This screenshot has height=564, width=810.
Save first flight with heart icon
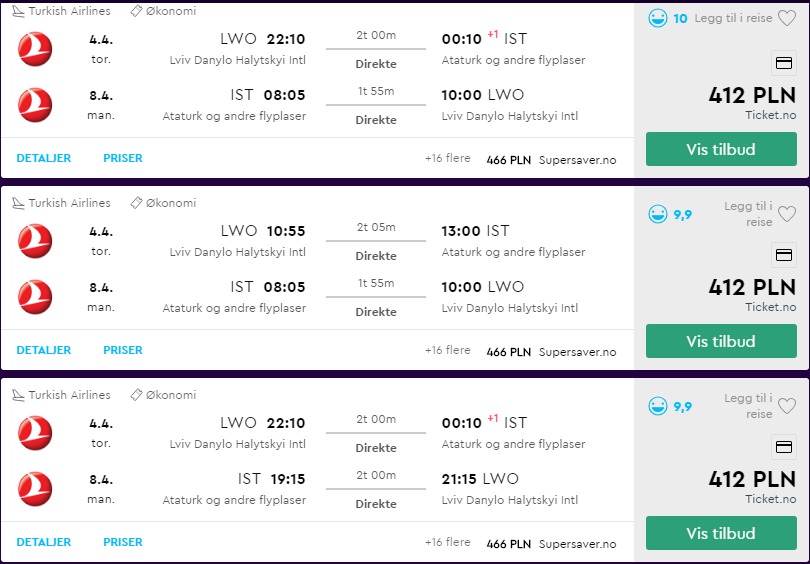pos(787,19)
